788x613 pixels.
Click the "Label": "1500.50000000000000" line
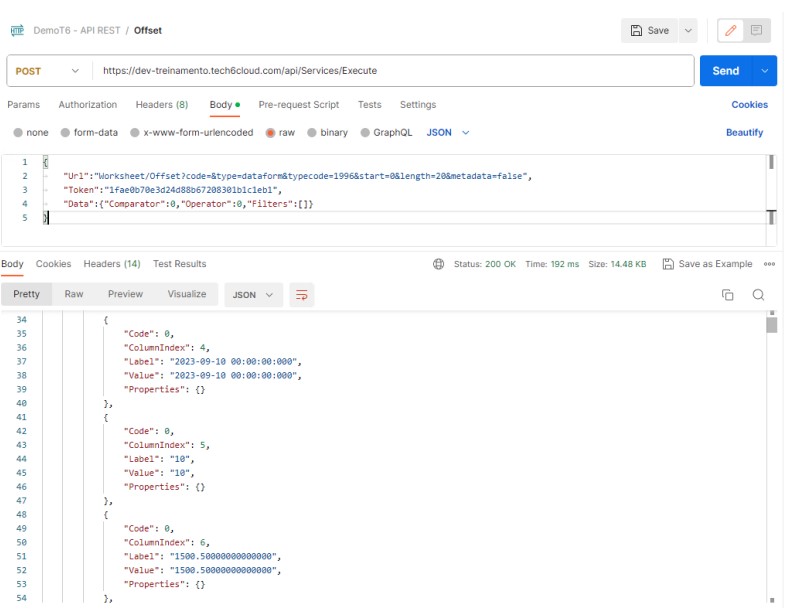203,557
